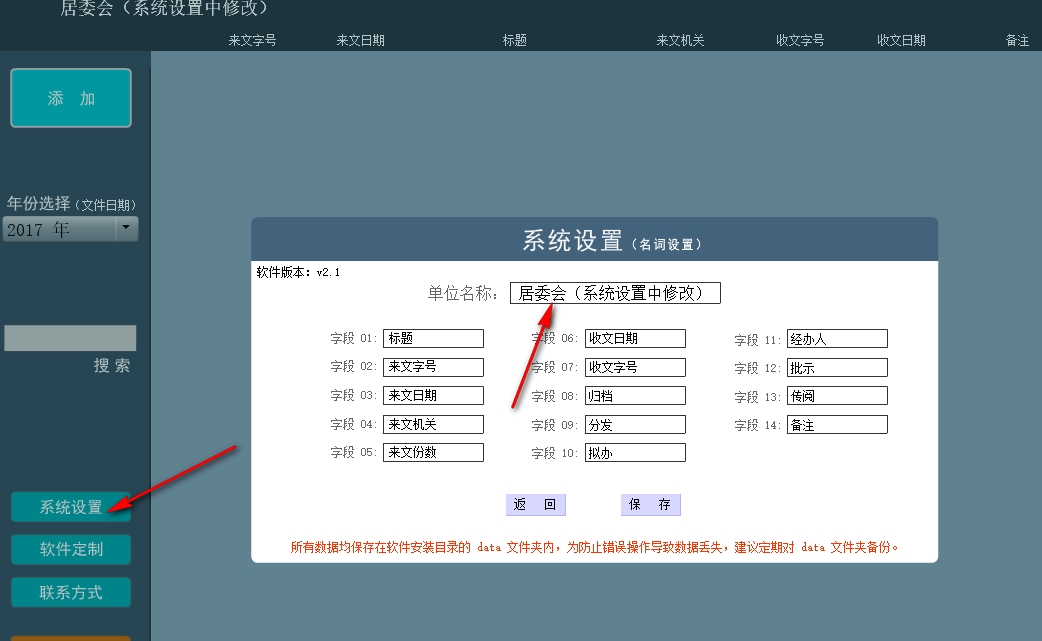Select 字段 10 field containing 拟办
The image size is (1042, 641).
pyautogui.click(x=635, y=452)
